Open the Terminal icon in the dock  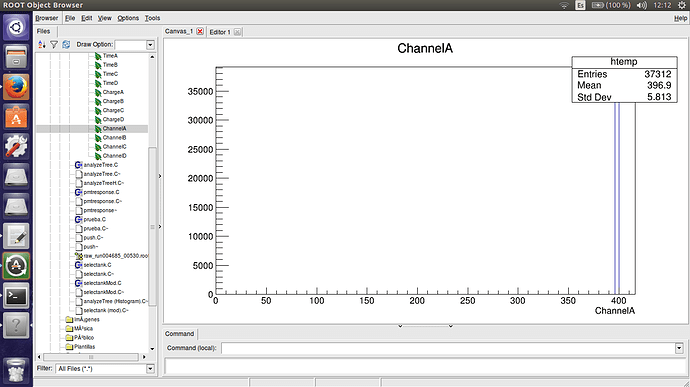click(16, 295)
